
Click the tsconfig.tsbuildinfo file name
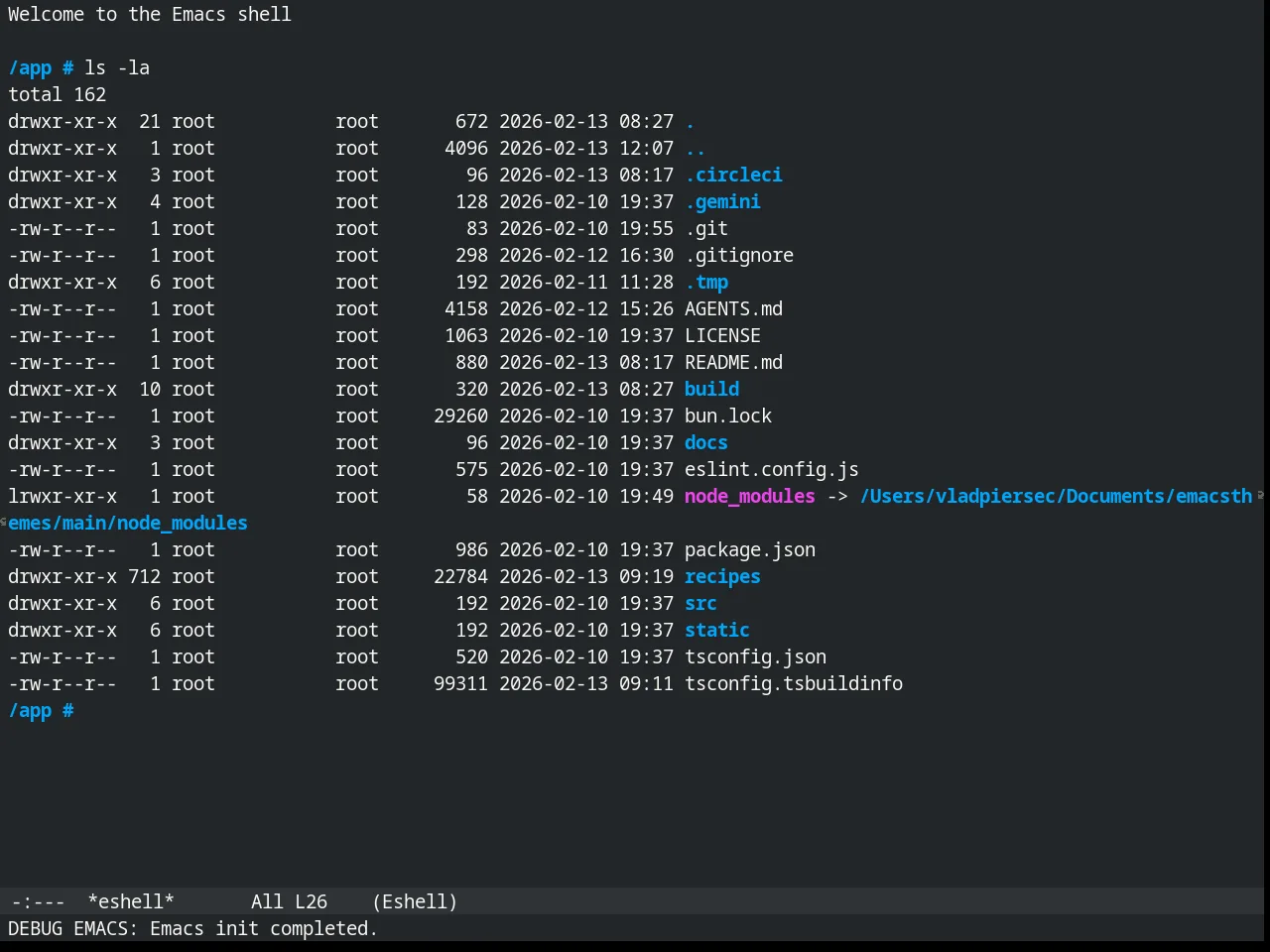794,683
